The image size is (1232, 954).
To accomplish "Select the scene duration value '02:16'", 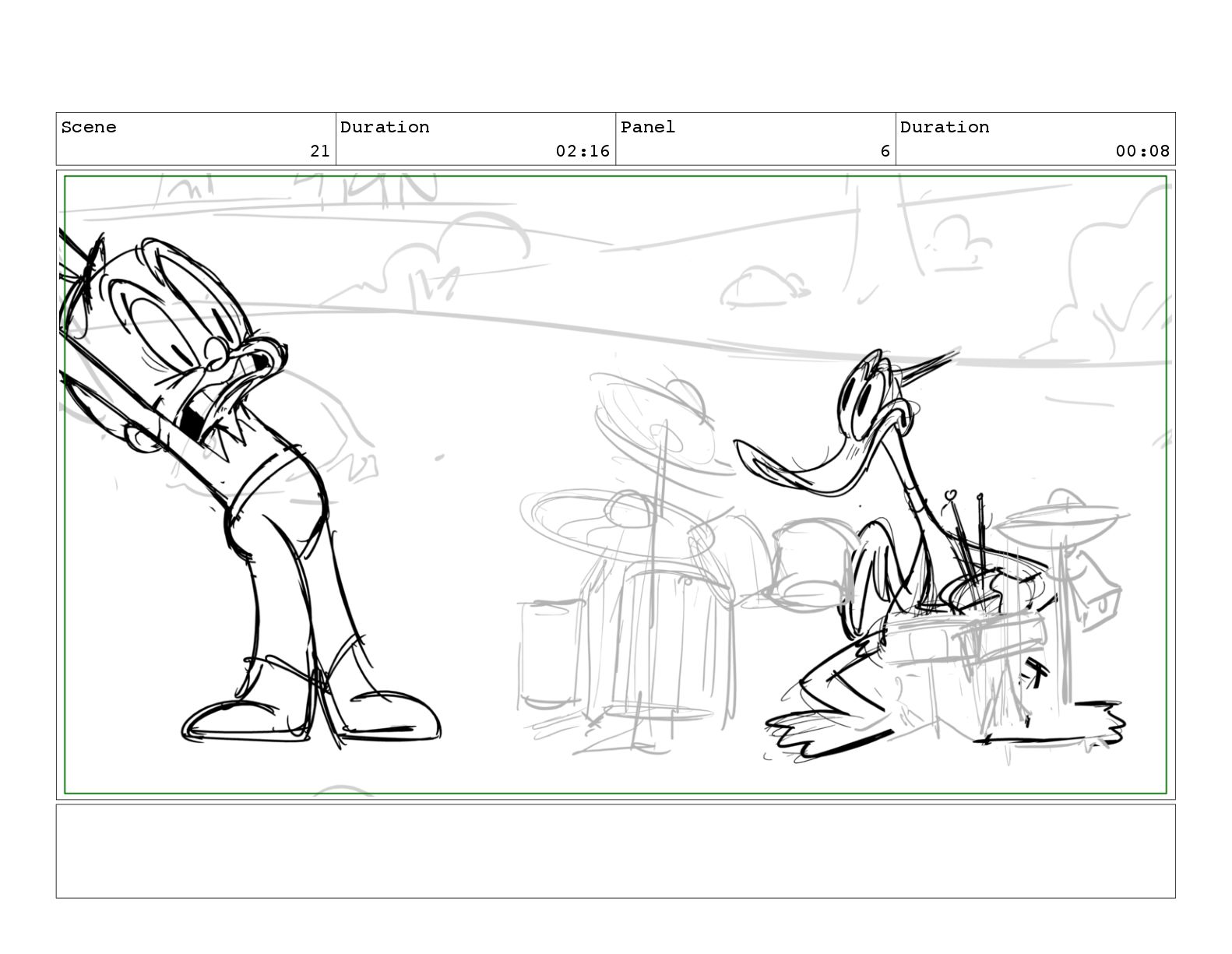I will (583, 151).
